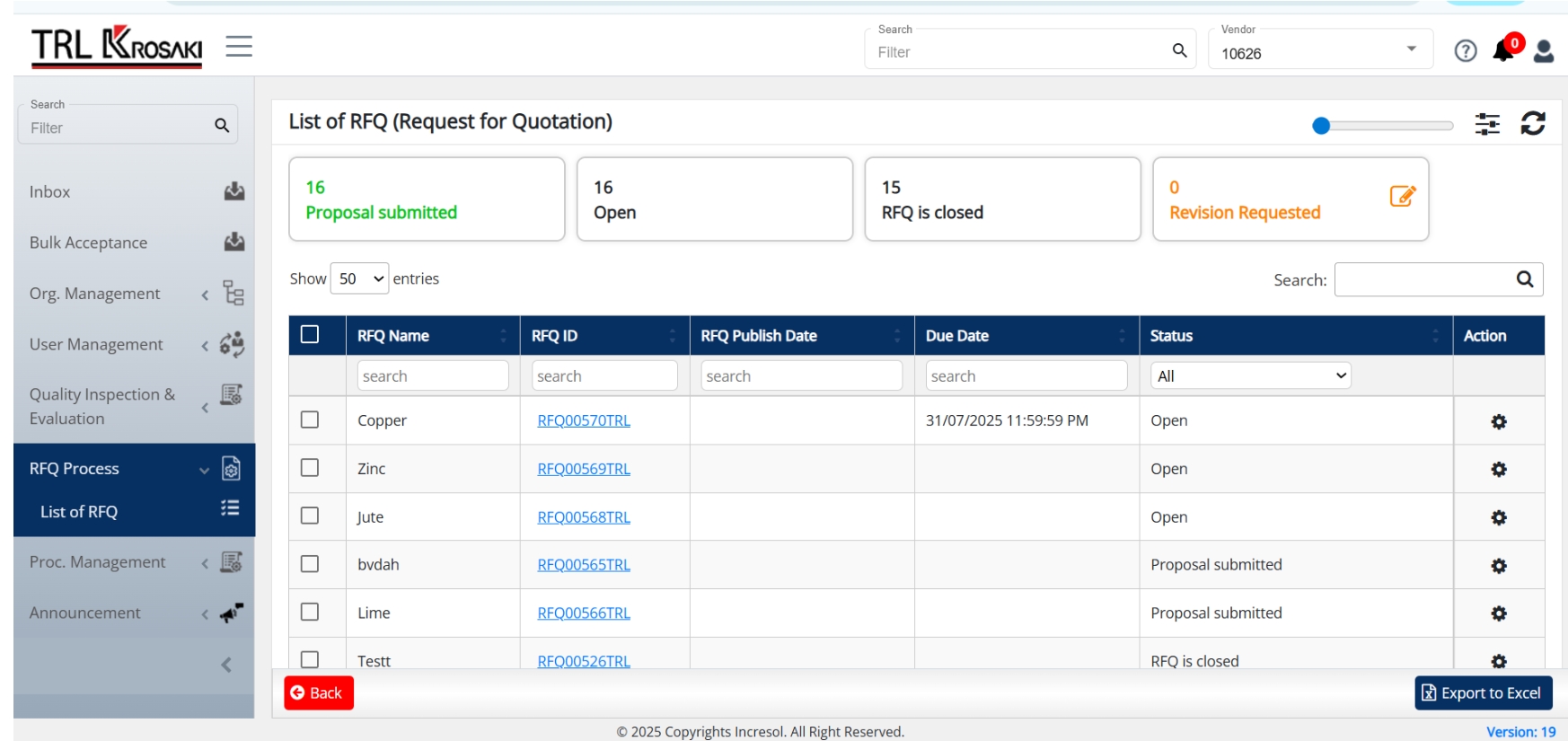The width and height of the screenshot is (1568, 741).
Task: Check the Zinc row checkbox
Action: tap(310, 467)
